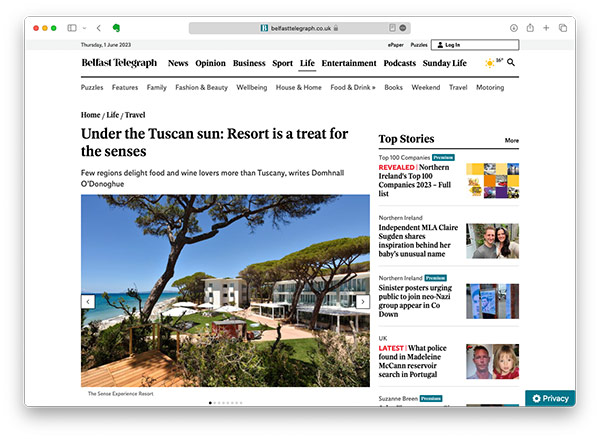Click the belfasttelegraph.co.uk address bar
This screenshot has height=439, width=600.
pos(299,28)
